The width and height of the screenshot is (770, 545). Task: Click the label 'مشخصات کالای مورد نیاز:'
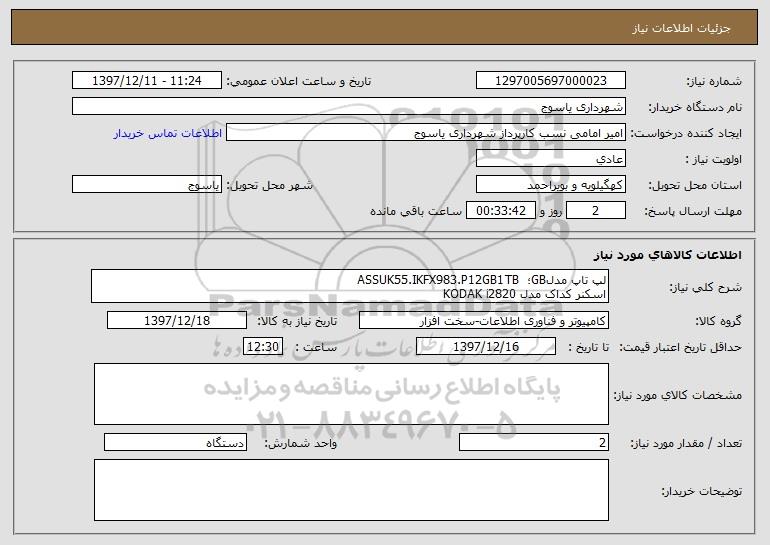(x=678, y=395)
